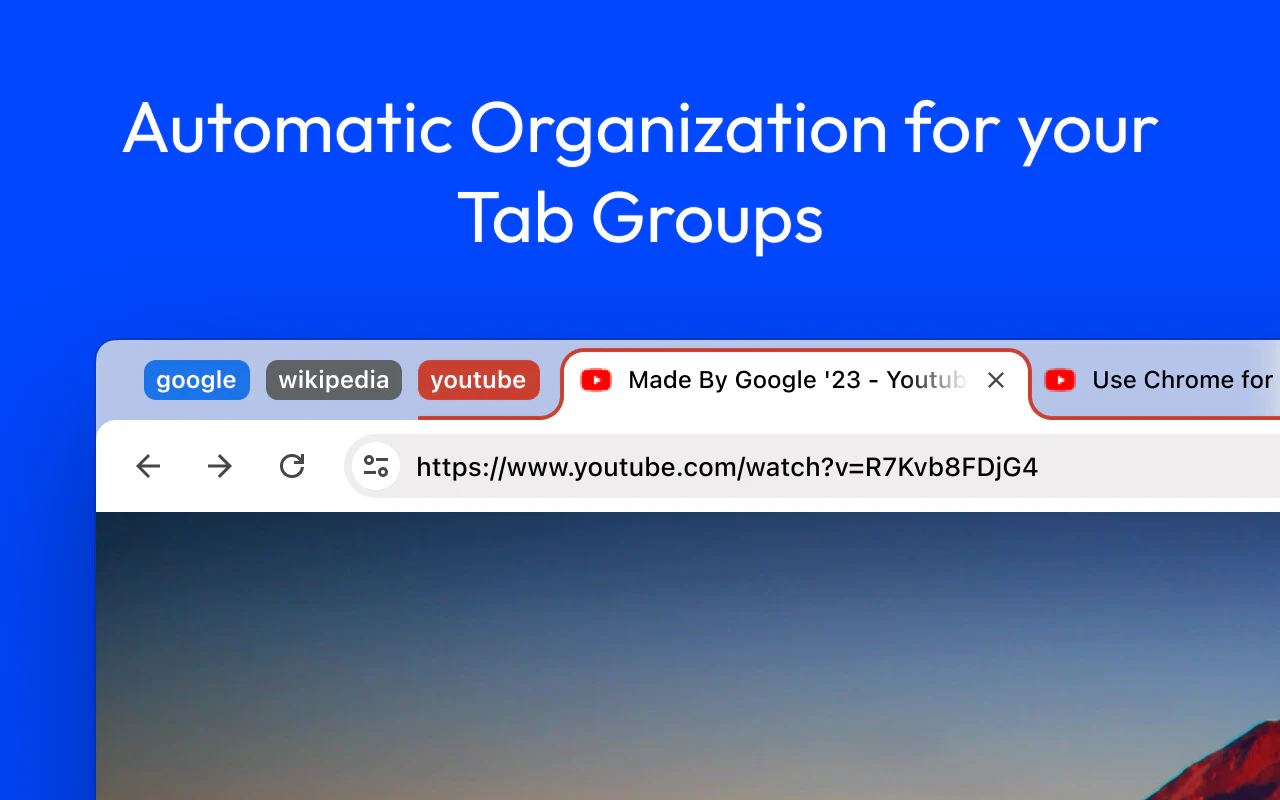
Task: Focus the YouTube URL address bar
Action: (812, 466)
